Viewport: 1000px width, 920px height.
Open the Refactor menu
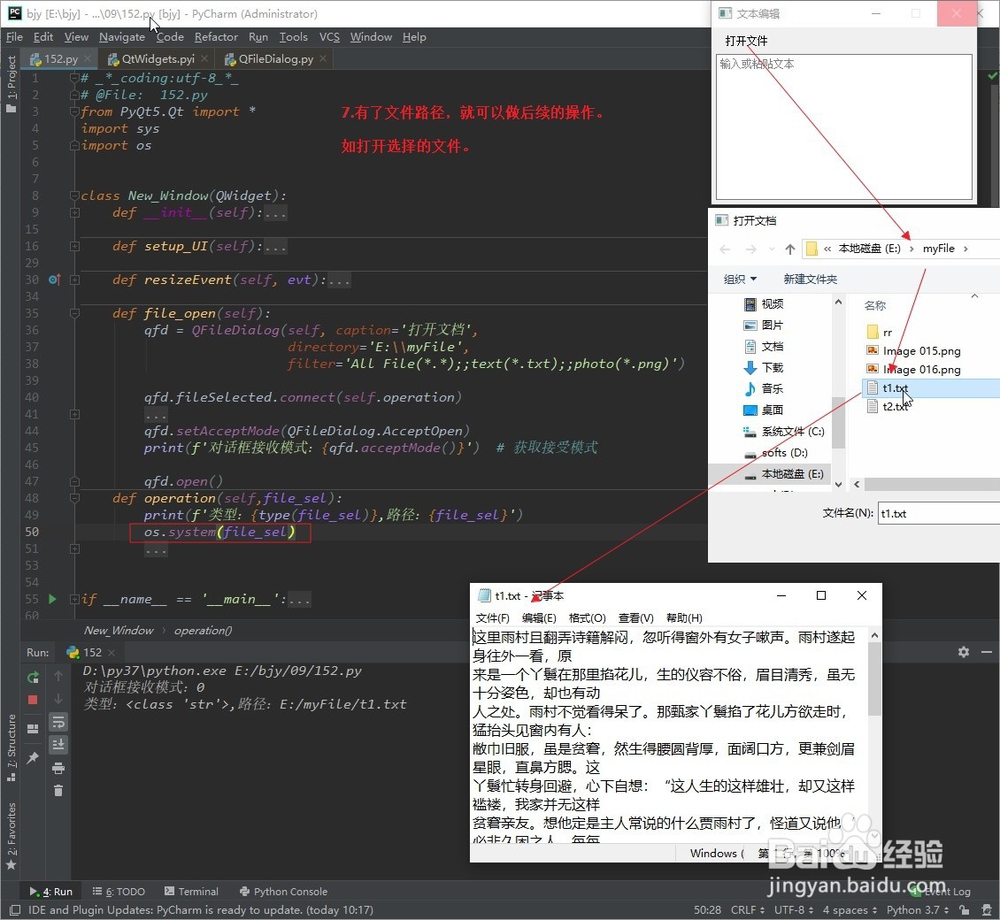coord(216,37)
